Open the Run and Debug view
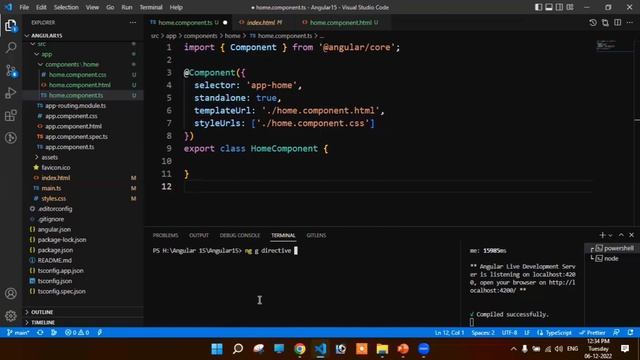640x360 pixels. pyautogui.click(x=11, y=93)
